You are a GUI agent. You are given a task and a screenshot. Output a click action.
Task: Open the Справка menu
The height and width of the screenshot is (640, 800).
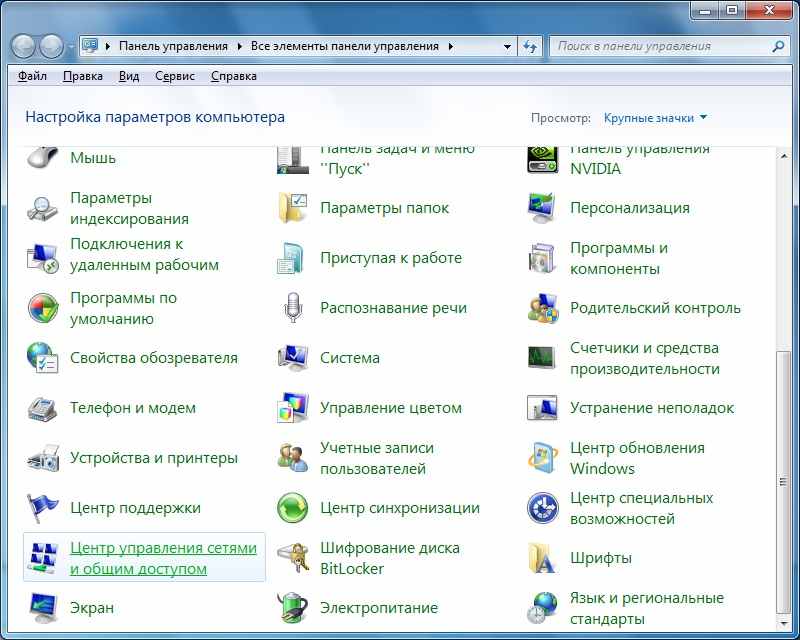click(234, 76)
